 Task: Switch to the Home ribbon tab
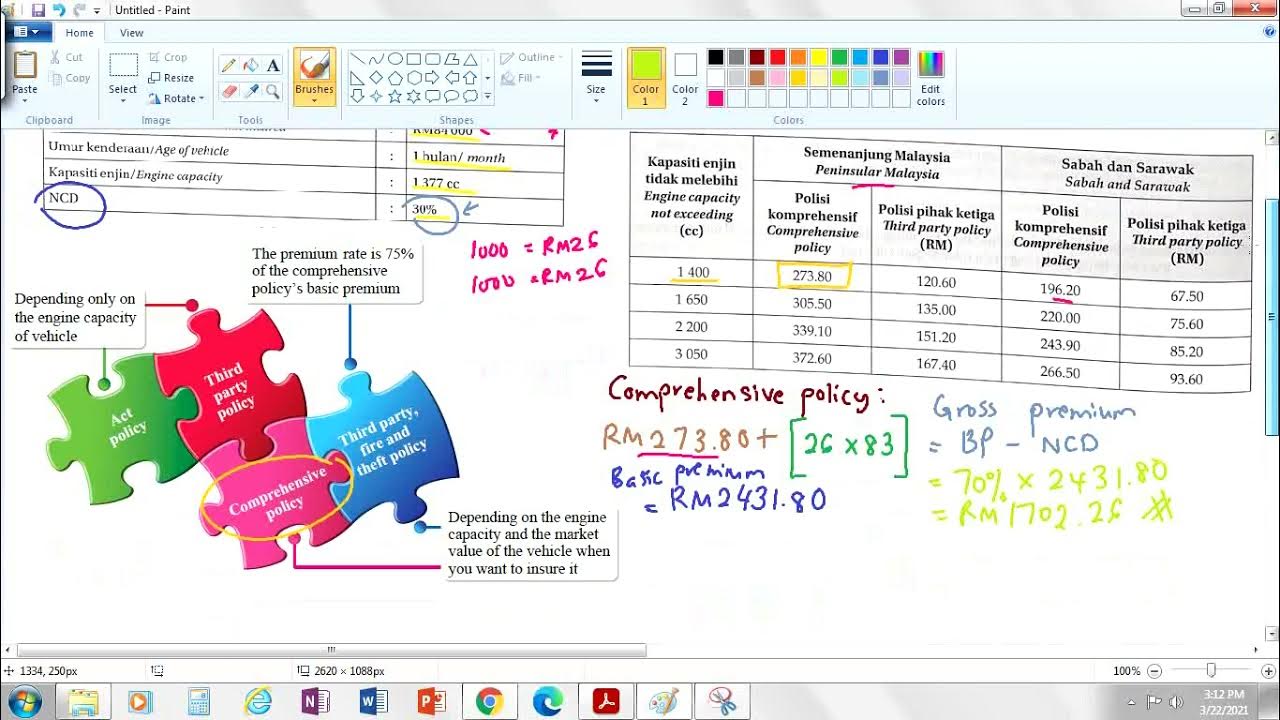[80, 33]
